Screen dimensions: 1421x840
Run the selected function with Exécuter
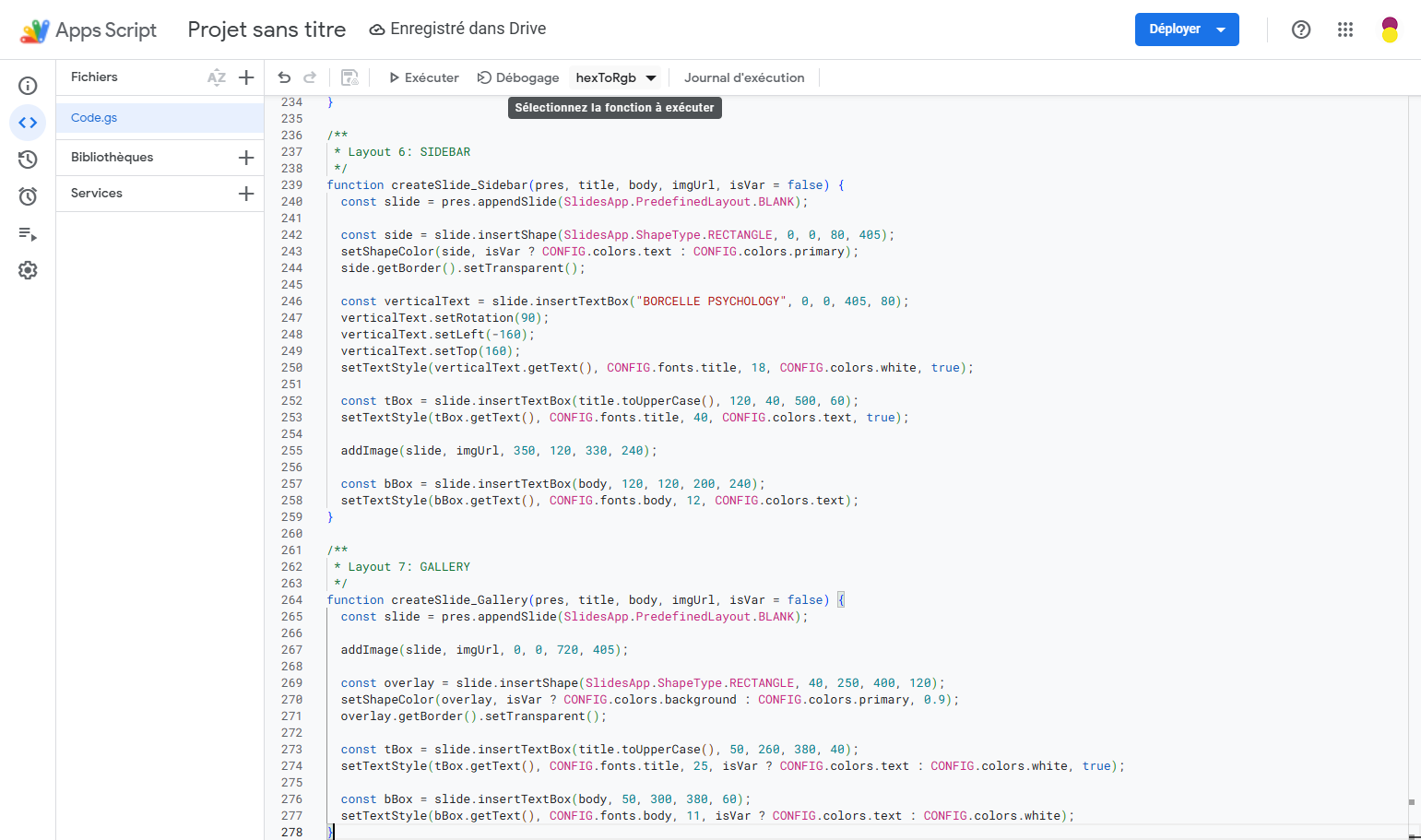tap(423, 77)
